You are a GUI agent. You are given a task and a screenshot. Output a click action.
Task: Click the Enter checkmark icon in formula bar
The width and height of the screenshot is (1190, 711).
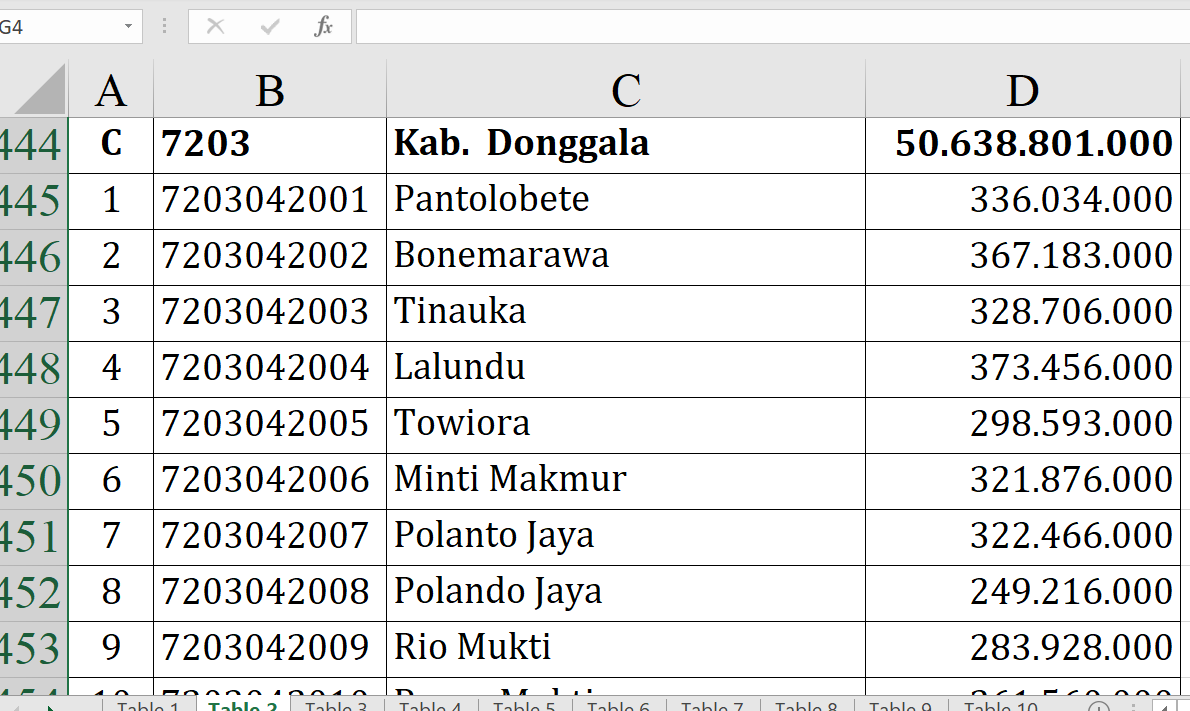269,27
